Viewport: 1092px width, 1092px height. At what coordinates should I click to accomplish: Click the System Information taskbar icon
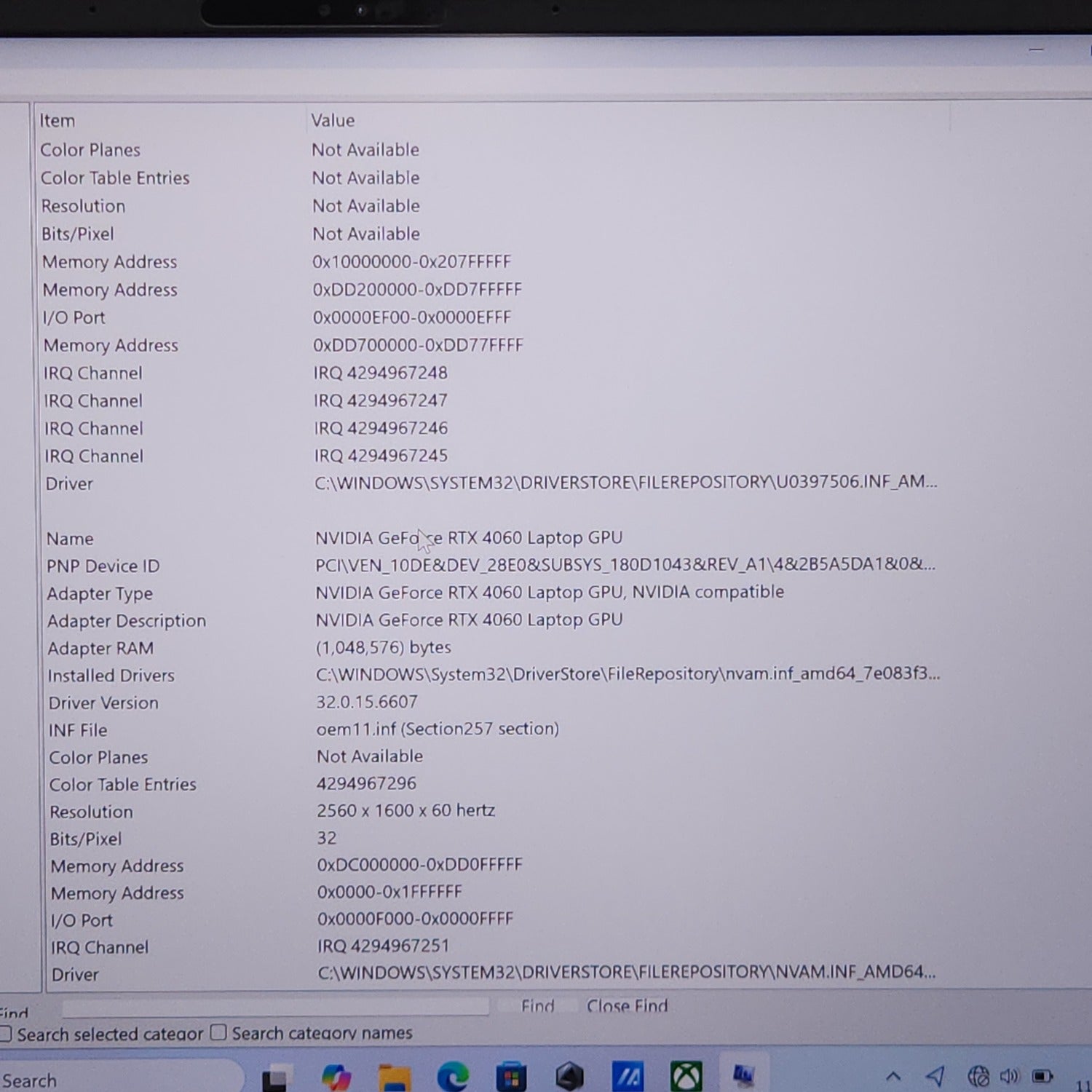743,1075
